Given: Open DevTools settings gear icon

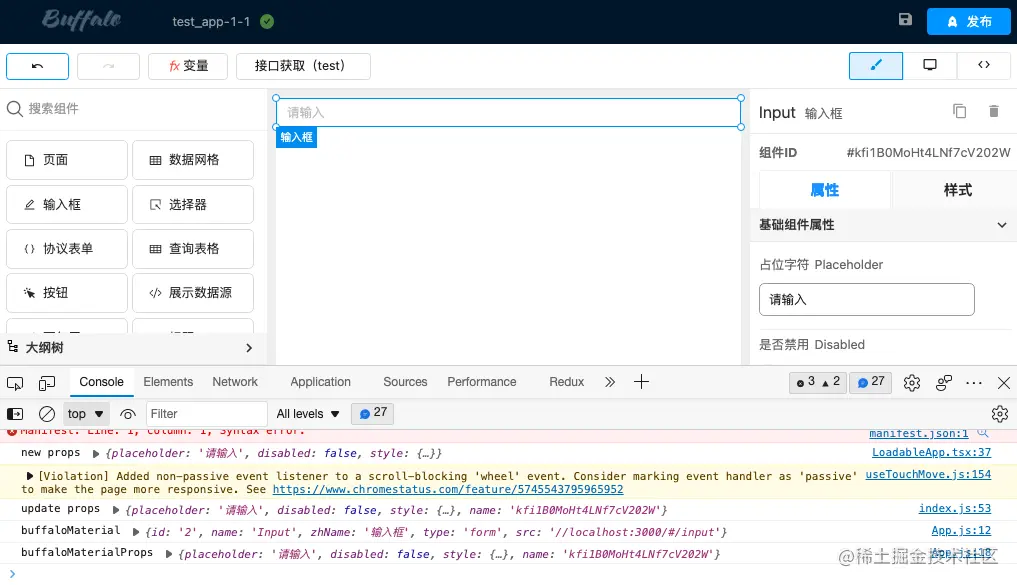Looking at the screenshot, I should pos(912,383).
